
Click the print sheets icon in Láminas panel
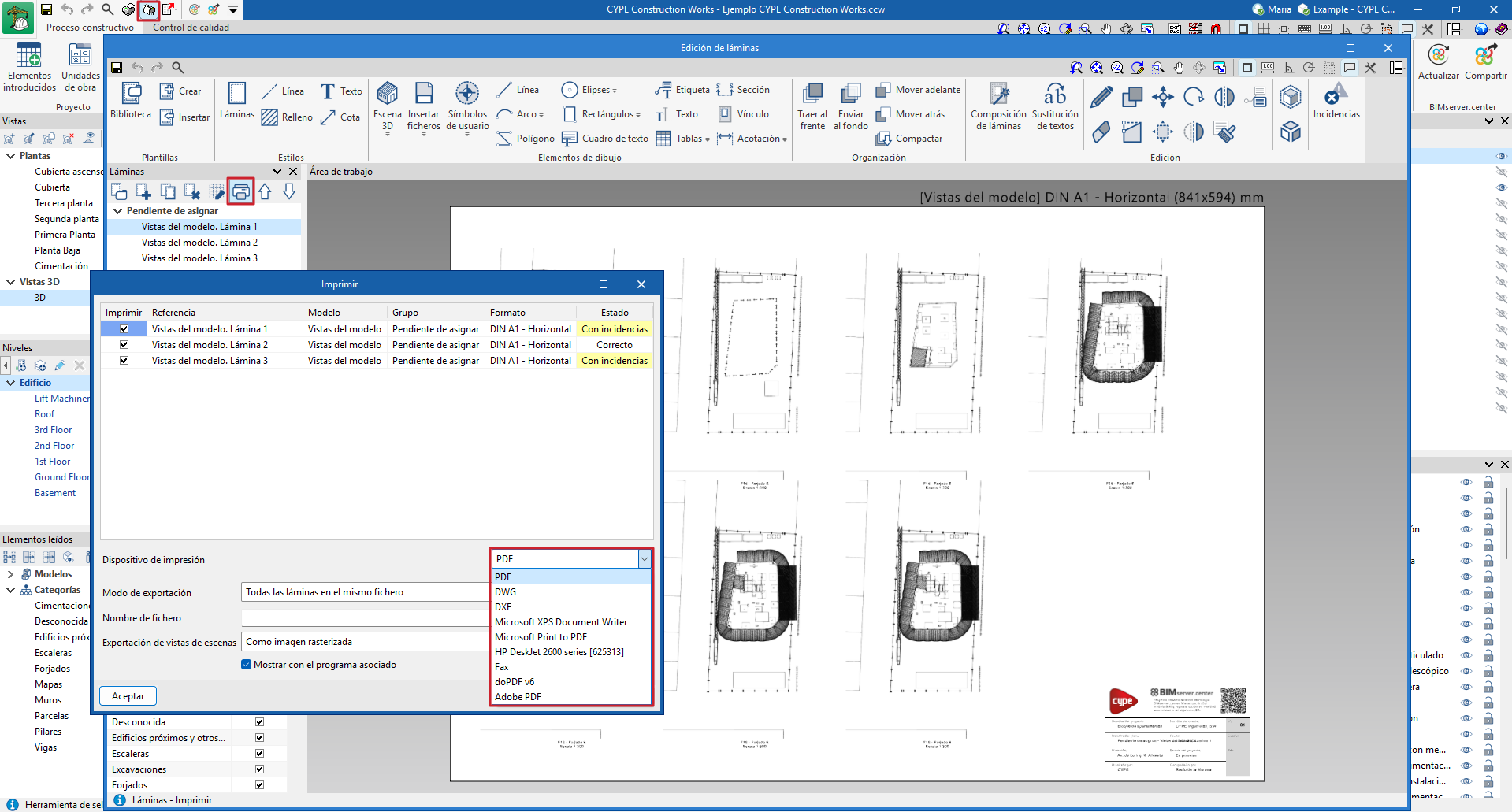click(x=241, y=191)
